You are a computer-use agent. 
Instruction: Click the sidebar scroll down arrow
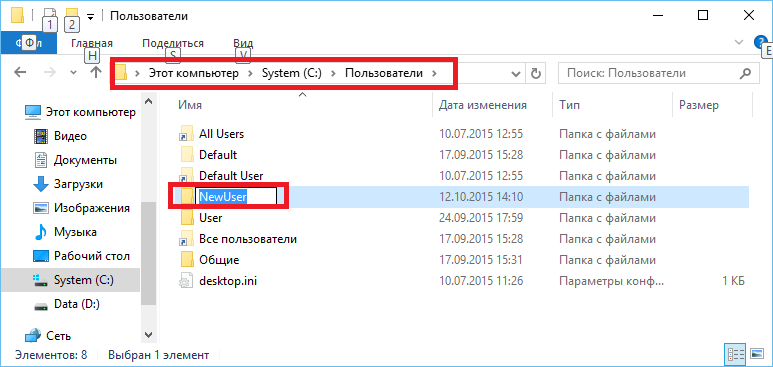[x=148, y=334]
